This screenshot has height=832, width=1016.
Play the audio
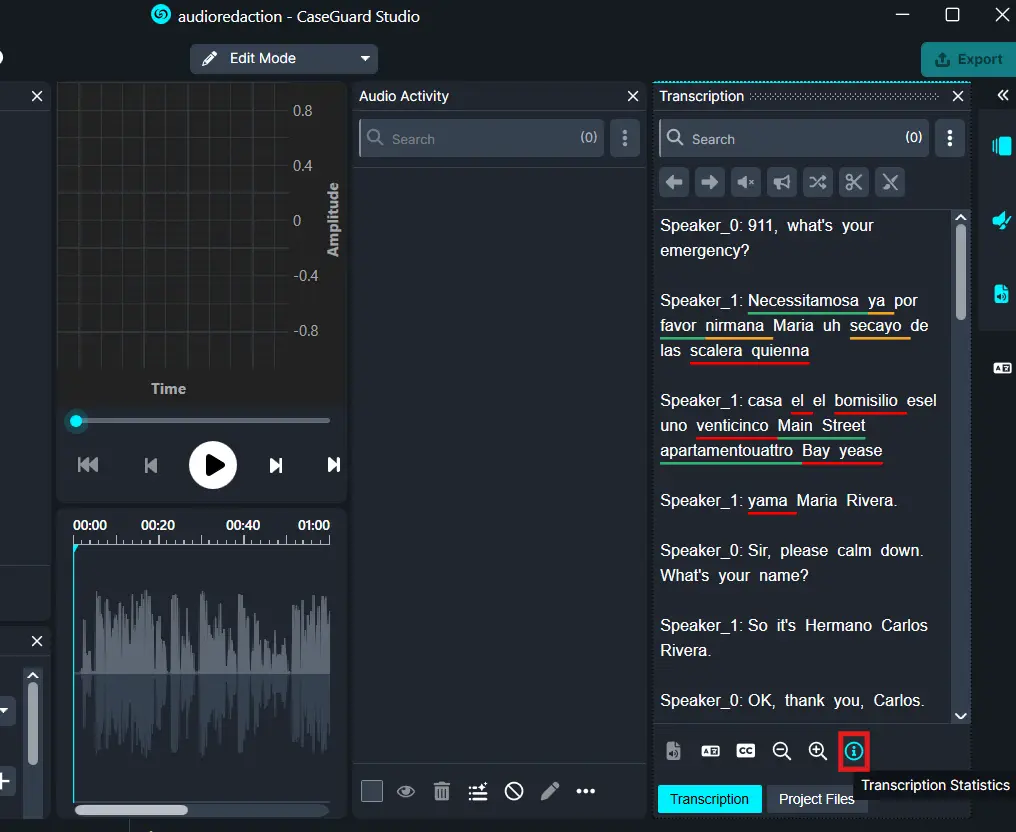tap(213, 465)
